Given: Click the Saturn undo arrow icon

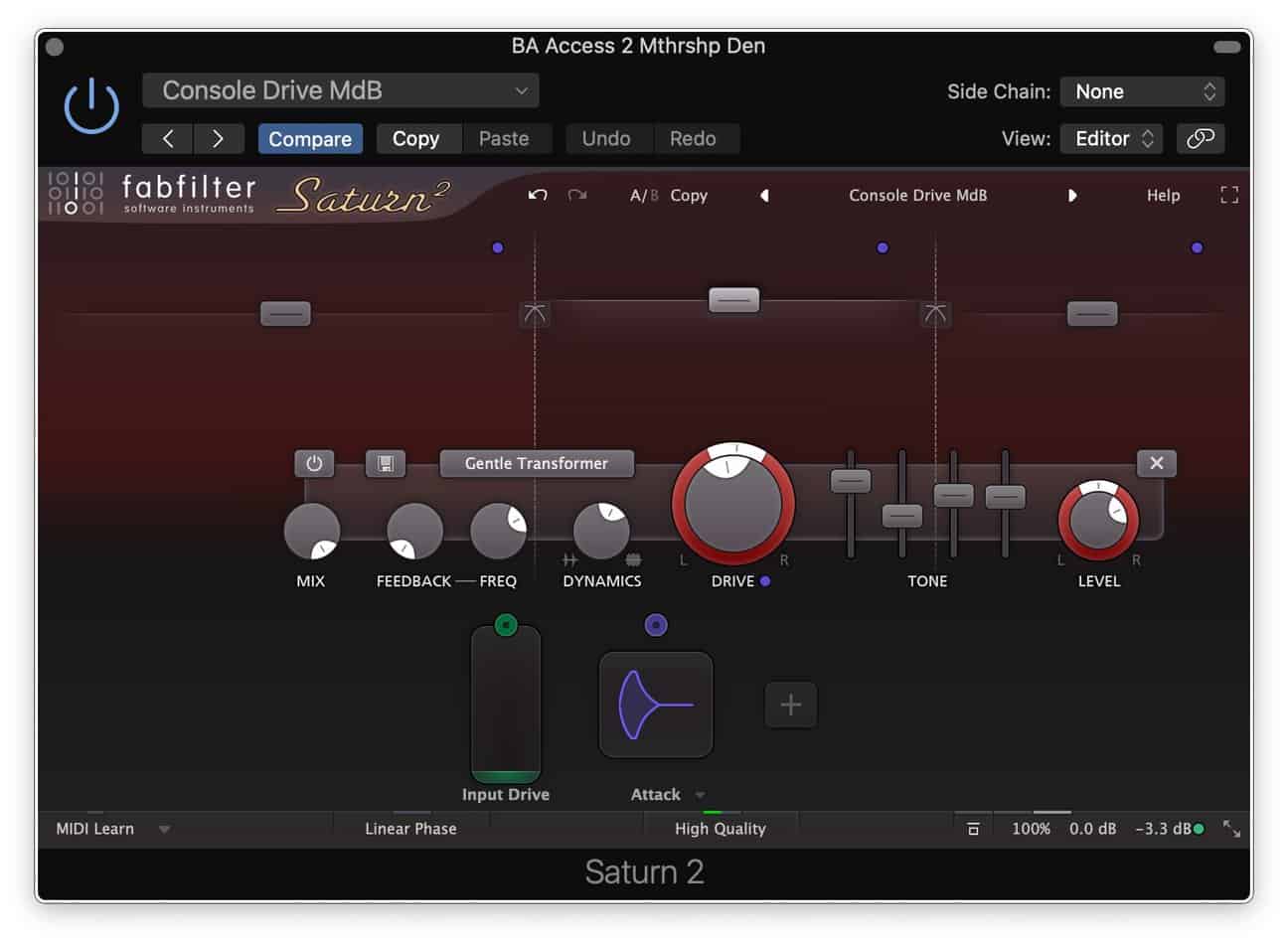Looking at the screenshot, I should pos(538,195).
